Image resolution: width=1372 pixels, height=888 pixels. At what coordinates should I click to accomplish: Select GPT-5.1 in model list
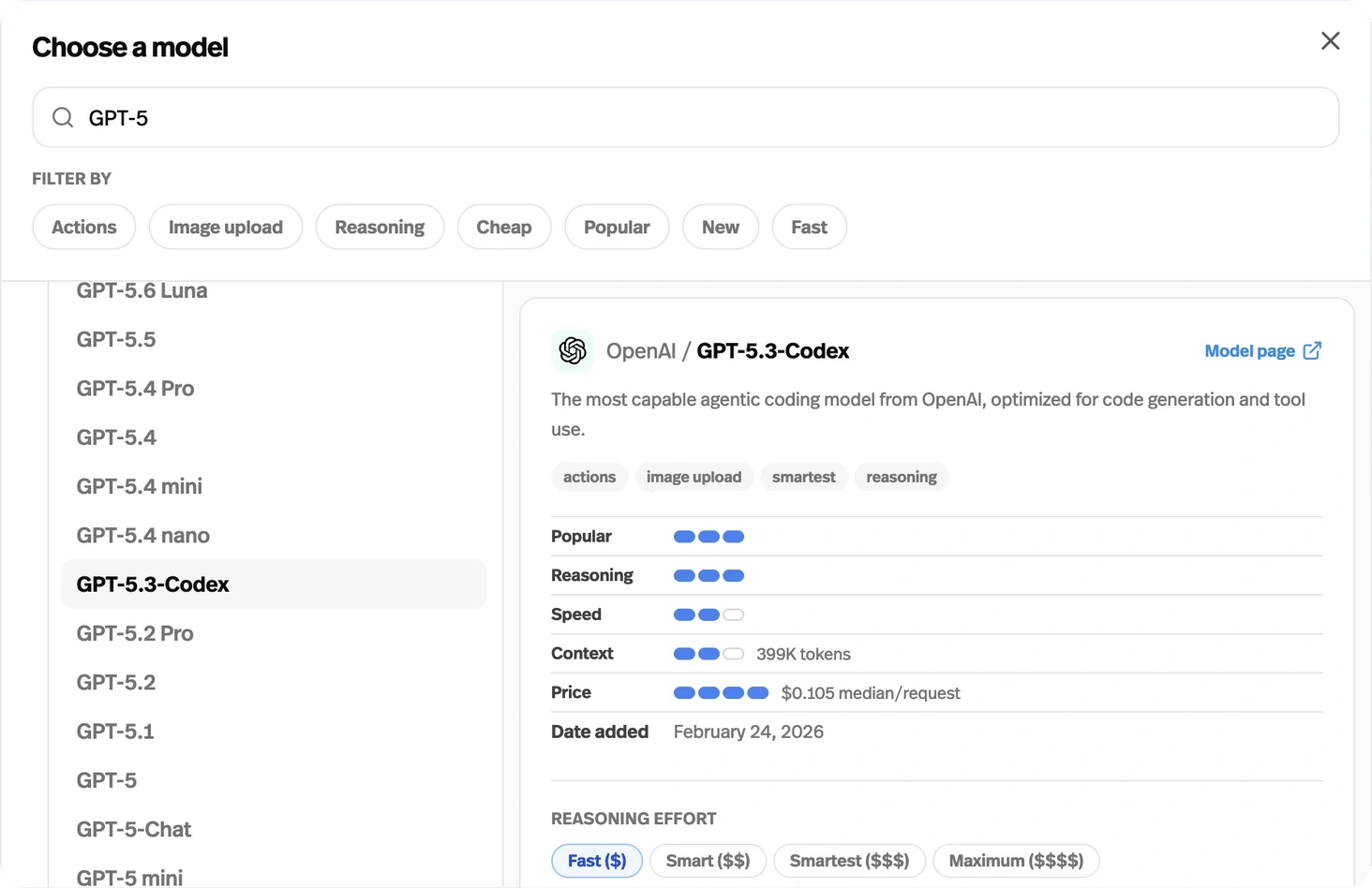pos(274,732)
